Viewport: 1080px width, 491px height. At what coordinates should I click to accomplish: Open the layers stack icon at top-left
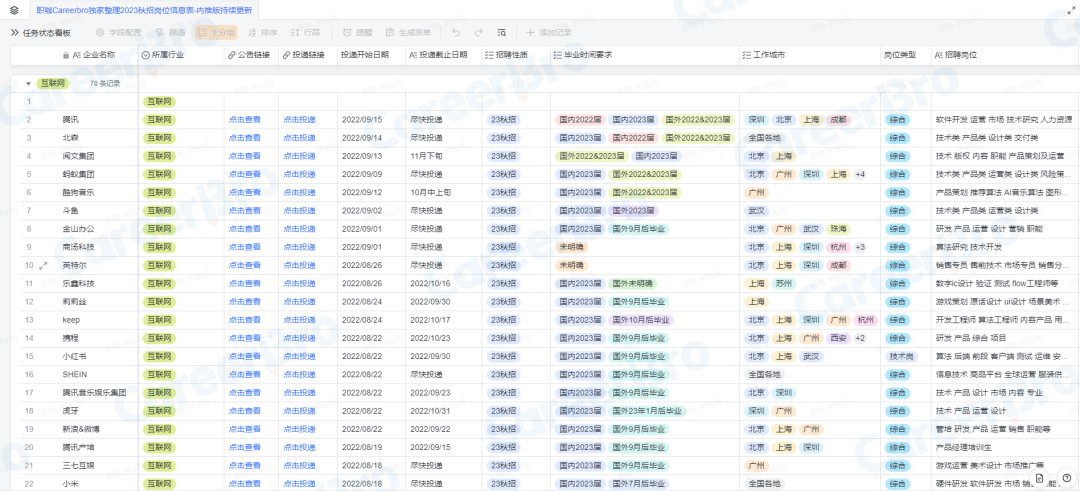[x=14, y=10]
